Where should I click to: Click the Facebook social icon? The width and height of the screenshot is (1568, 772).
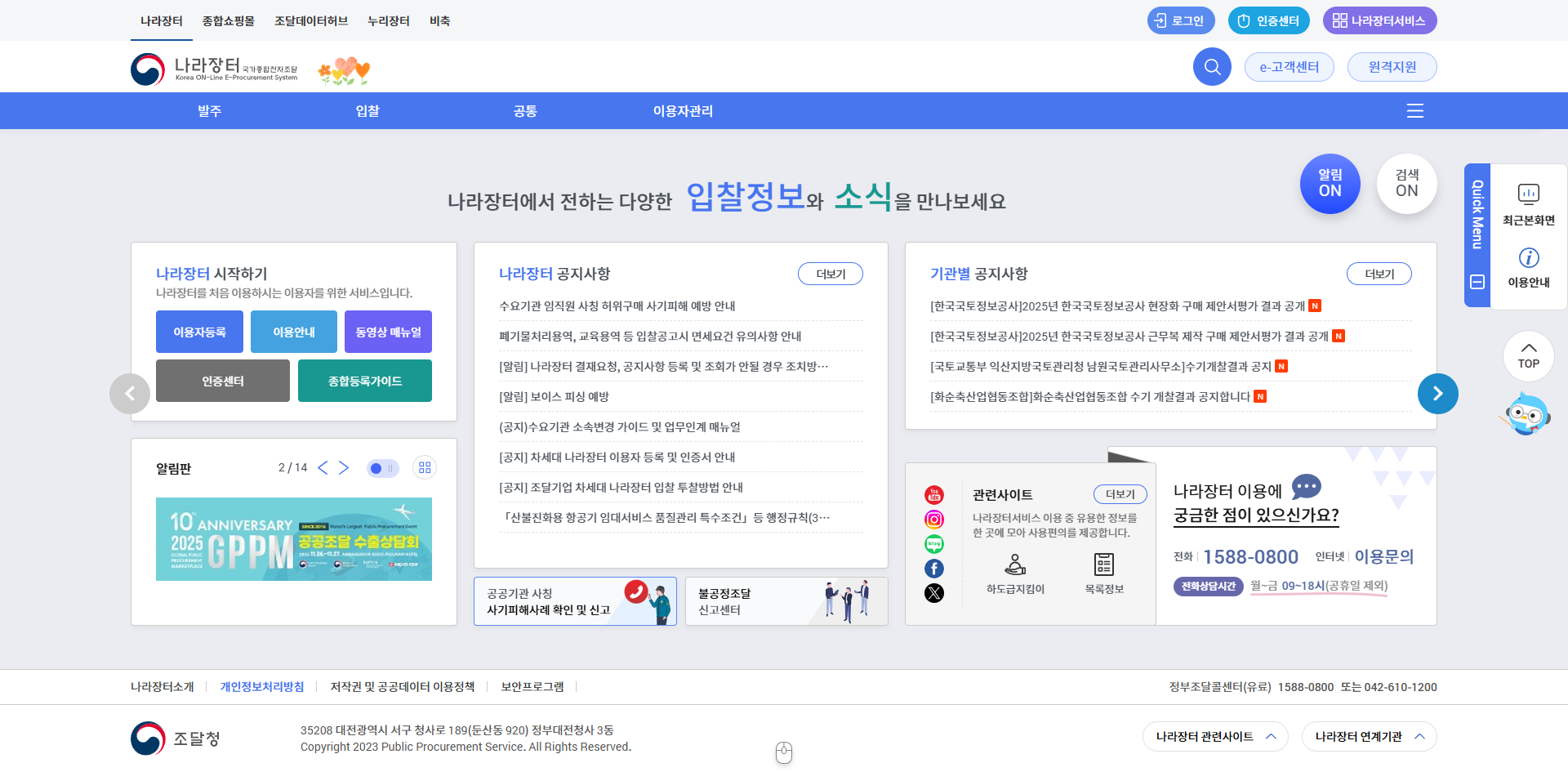pyautogui.click(x=934, y=568)
